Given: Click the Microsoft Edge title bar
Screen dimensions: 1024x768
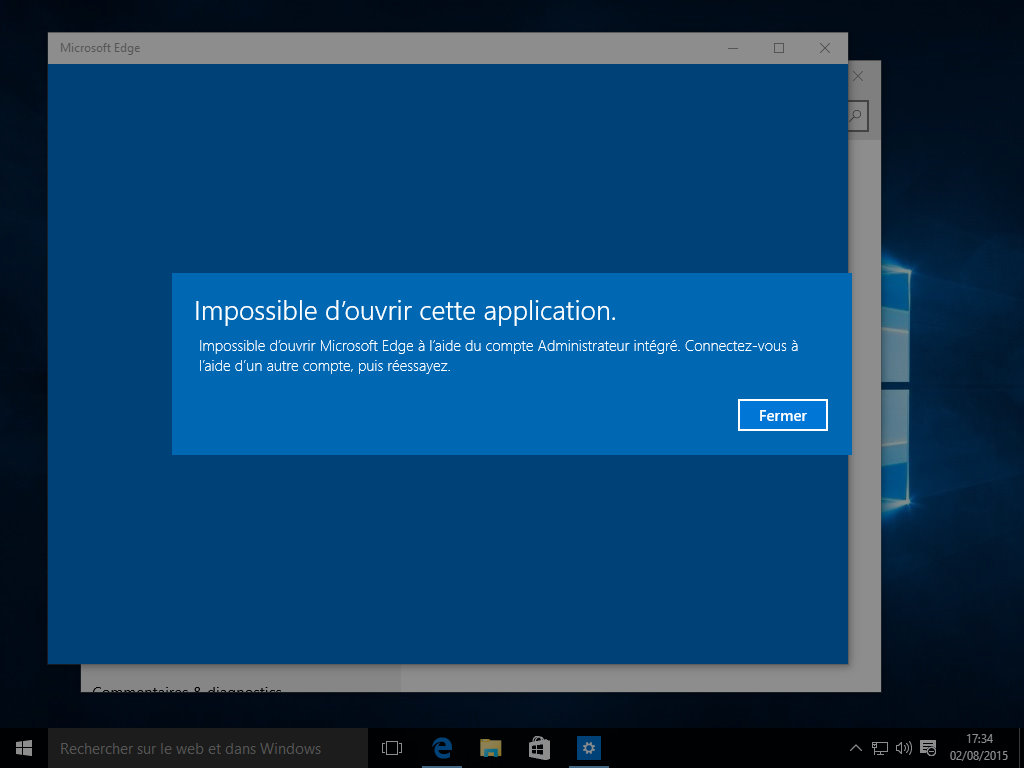Looking at the screenshot, I should tap(400, 48).
